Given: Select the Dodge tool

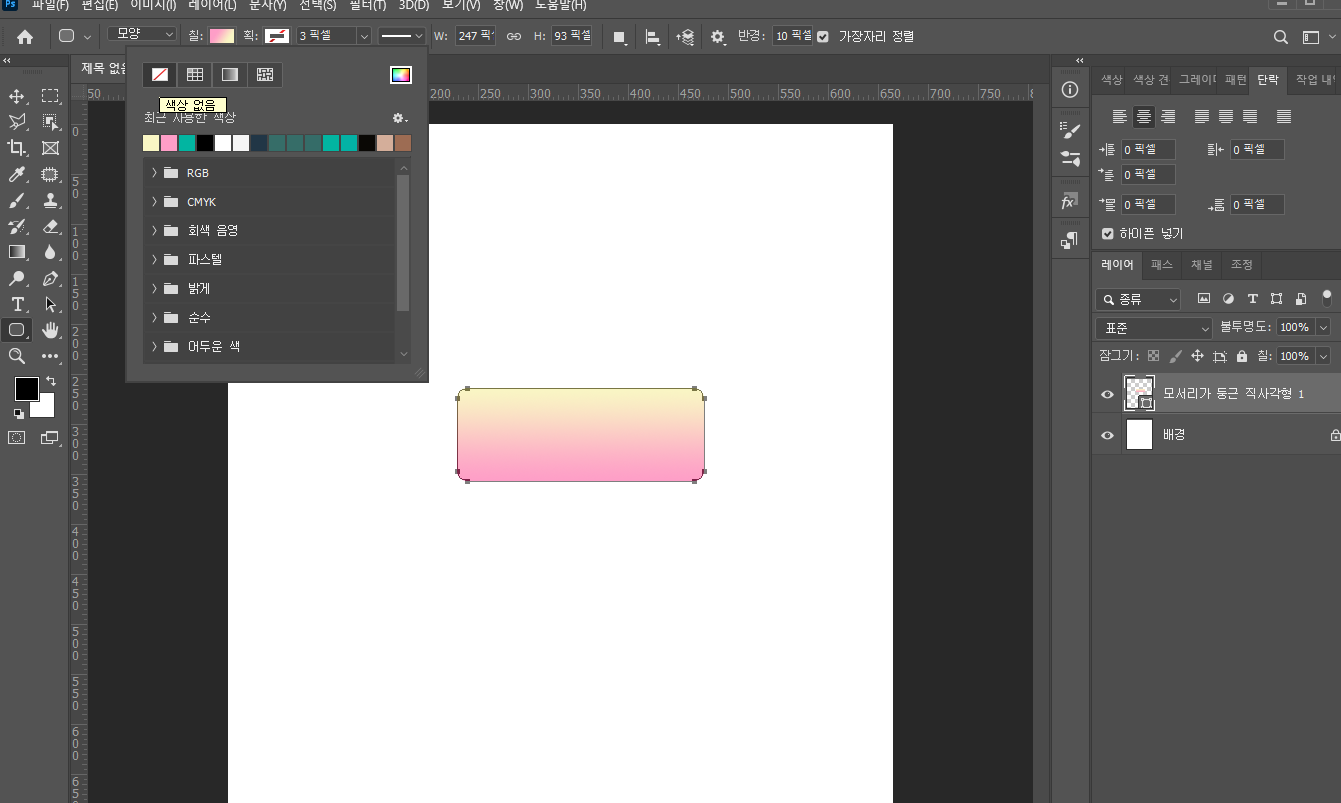Looking at the screenshot, I should (x=17, y=278).
